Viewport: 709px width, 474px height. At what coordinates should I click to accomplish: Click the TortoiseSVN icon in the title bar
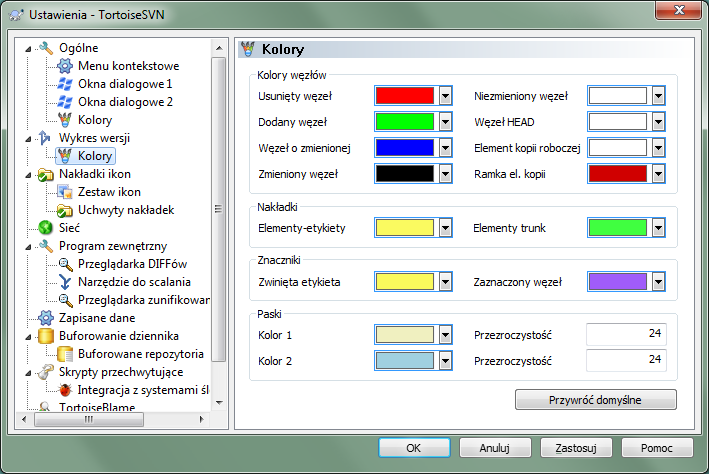click(x=16, y=14)
